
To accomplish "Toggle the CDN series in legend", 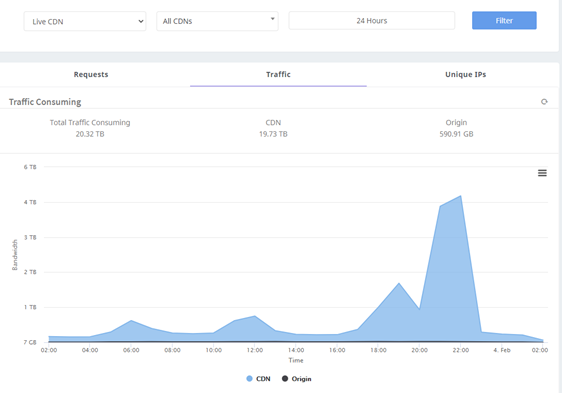I will point(258,379).
